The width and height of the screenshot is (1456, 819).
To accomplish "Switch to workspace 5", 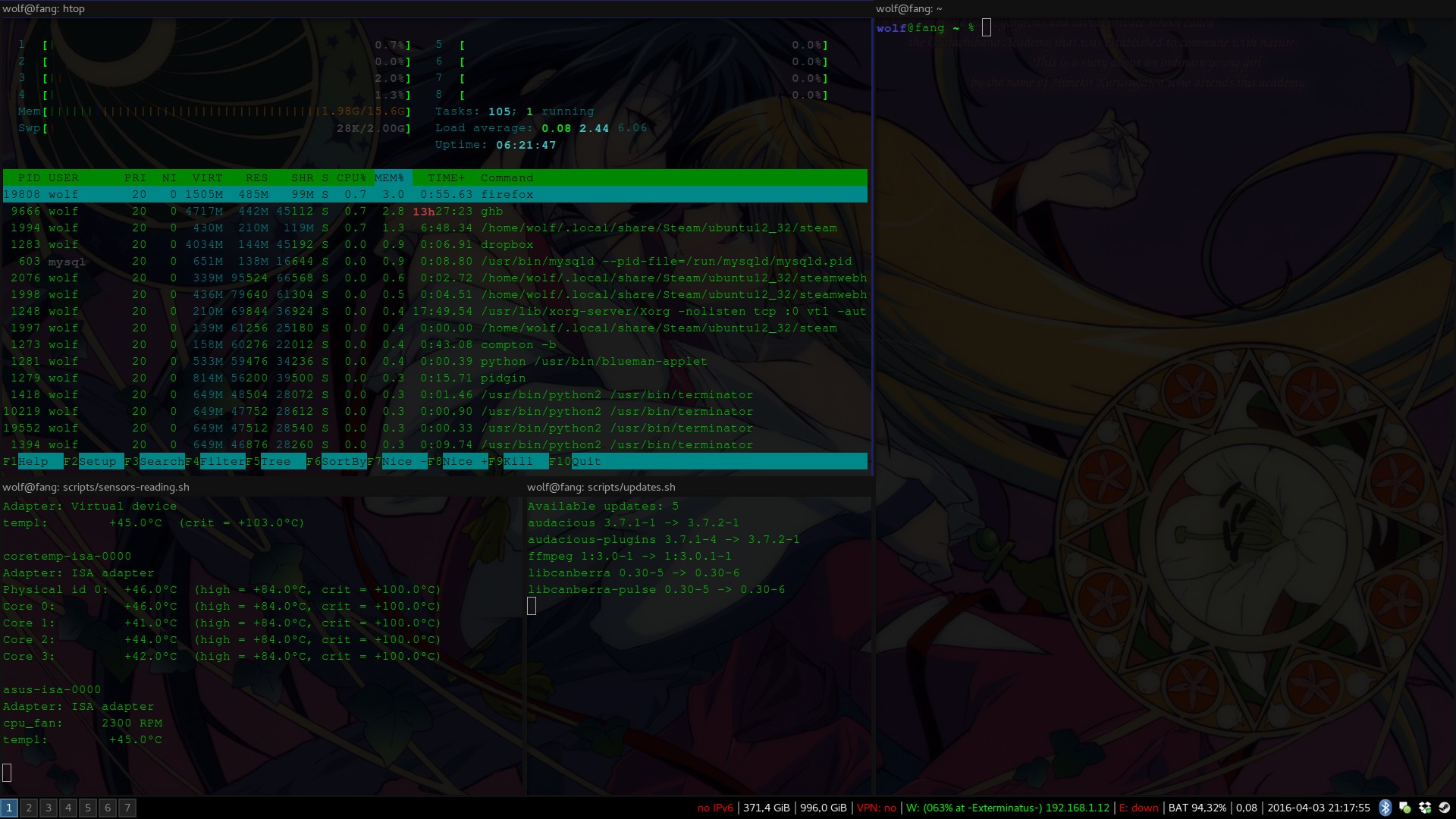I will tap(88, 808).
